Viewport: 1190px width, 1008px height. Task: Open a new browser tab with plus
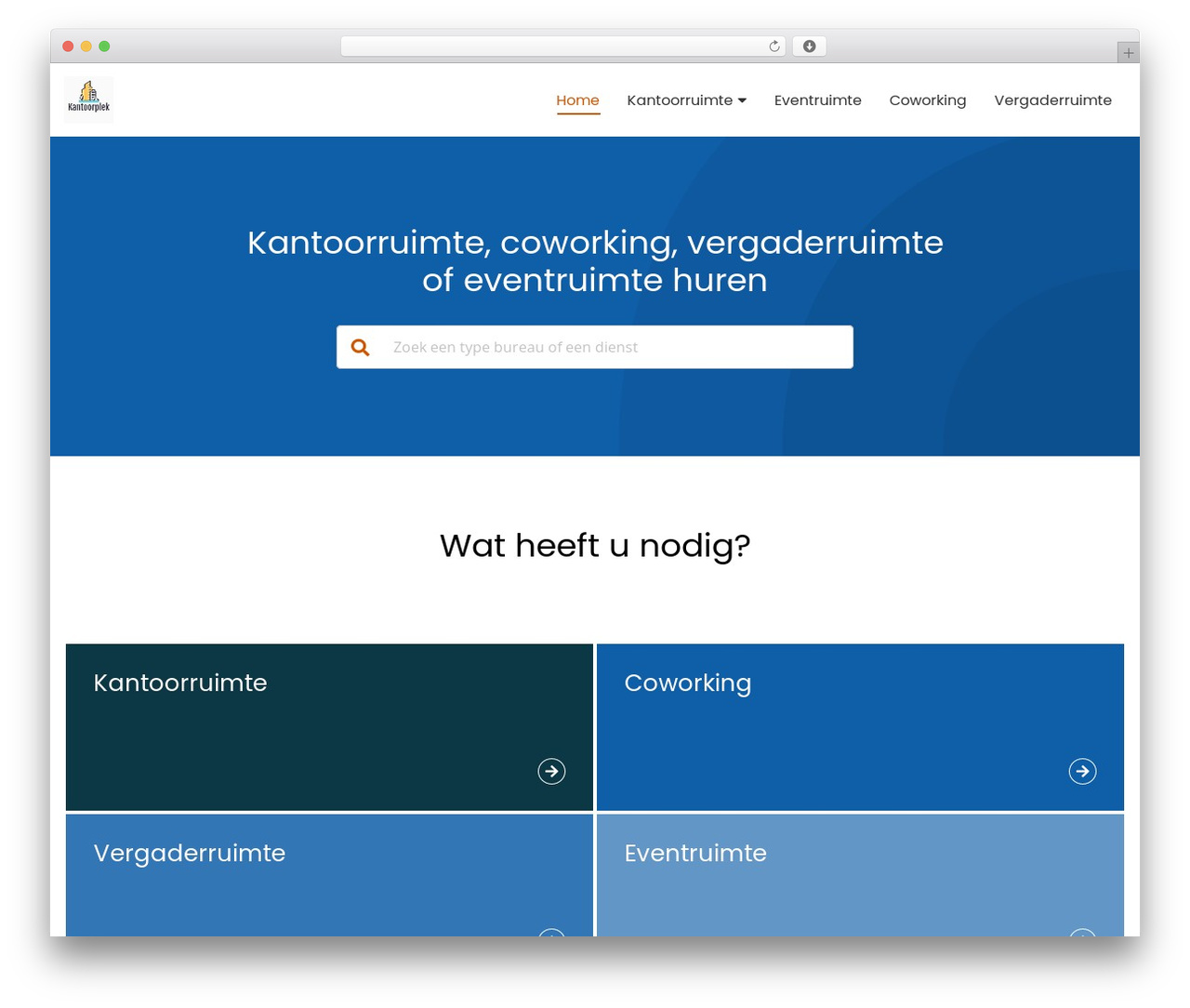pyautogui.click(x=1128, y=53)
